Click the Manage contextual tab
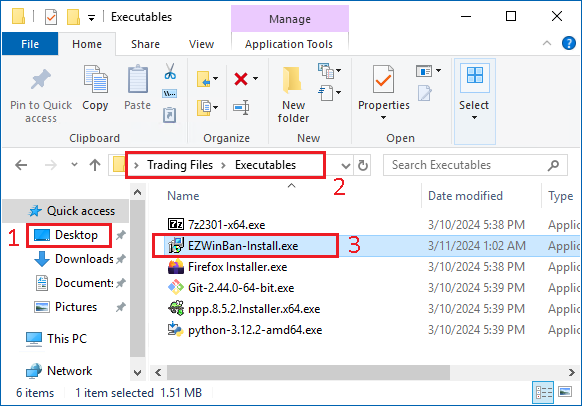The height and width of the screenshot is (406, 582). tap(290, 19)
